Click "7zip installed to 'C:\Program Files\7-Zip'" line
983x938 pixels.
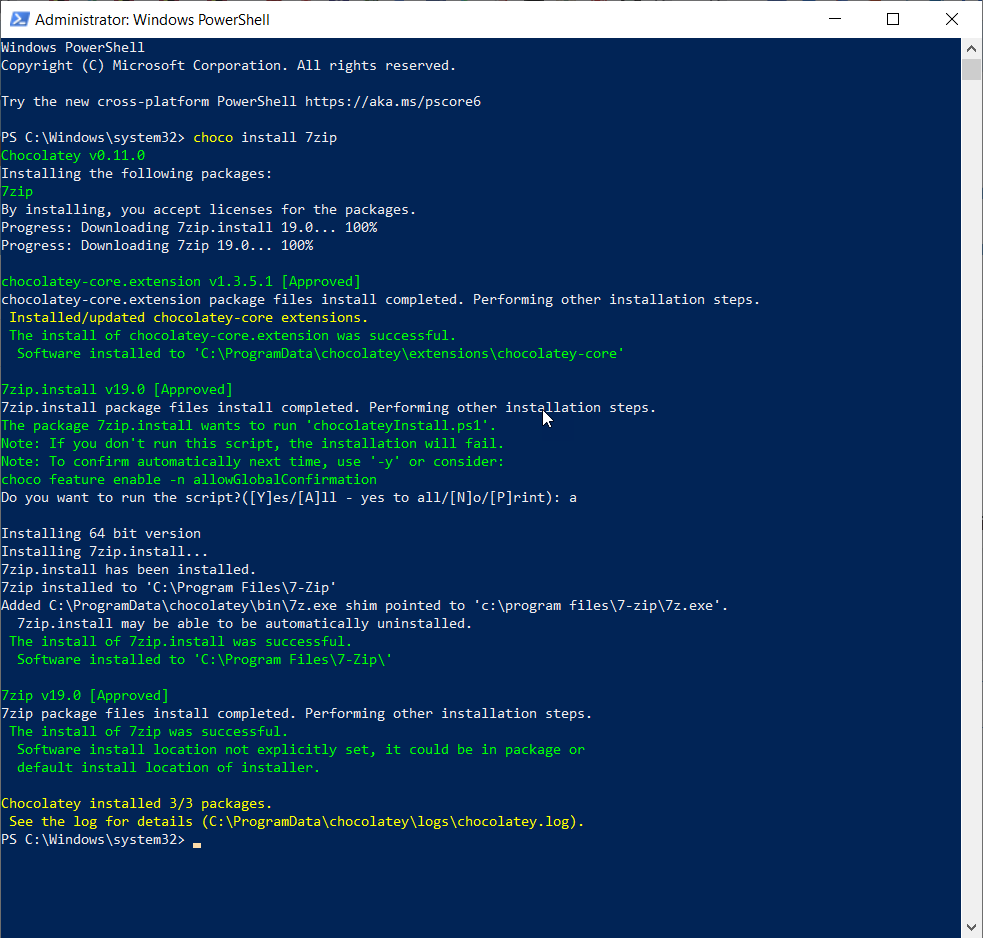coord(169,588)
